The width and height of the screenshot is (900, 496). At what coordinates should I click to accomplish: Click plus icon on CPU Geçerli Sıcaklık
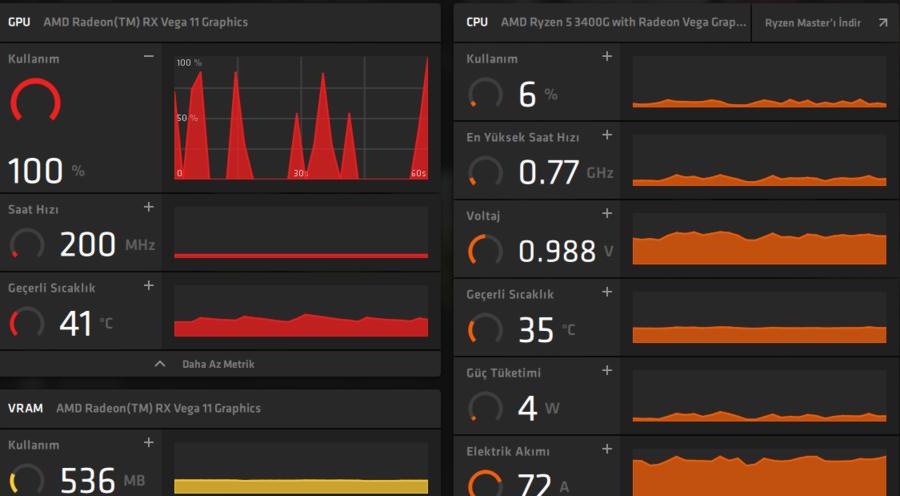[606, 292]
